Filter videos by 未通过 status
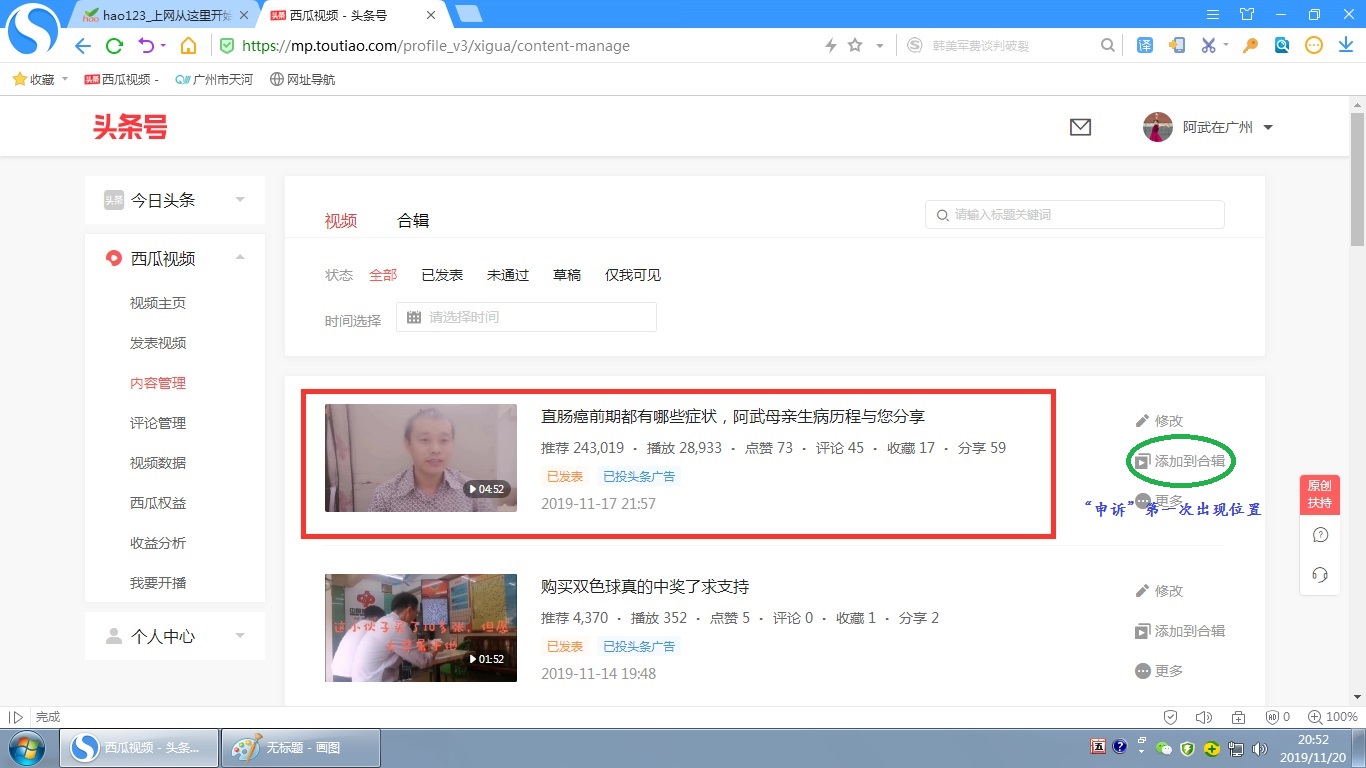1366x768 pixels. click(x=507, y=274)
